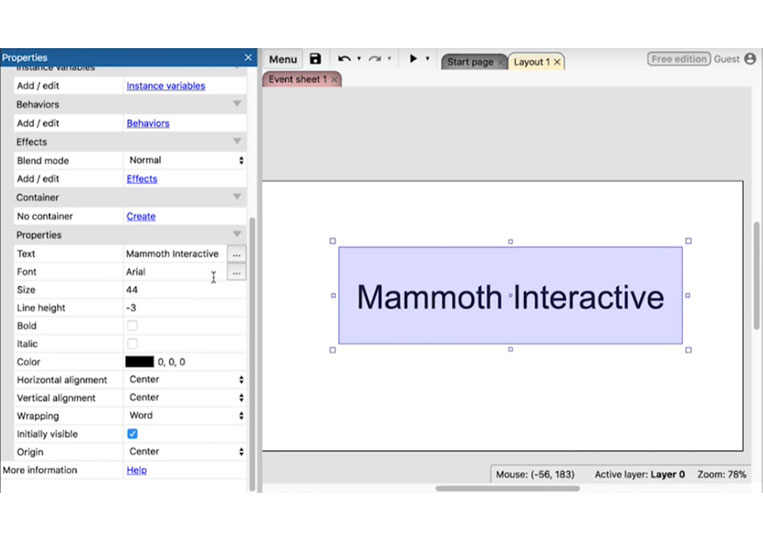Select the Layout 1 tab
Screen dimensions: 763x541
tap(531, 62)
